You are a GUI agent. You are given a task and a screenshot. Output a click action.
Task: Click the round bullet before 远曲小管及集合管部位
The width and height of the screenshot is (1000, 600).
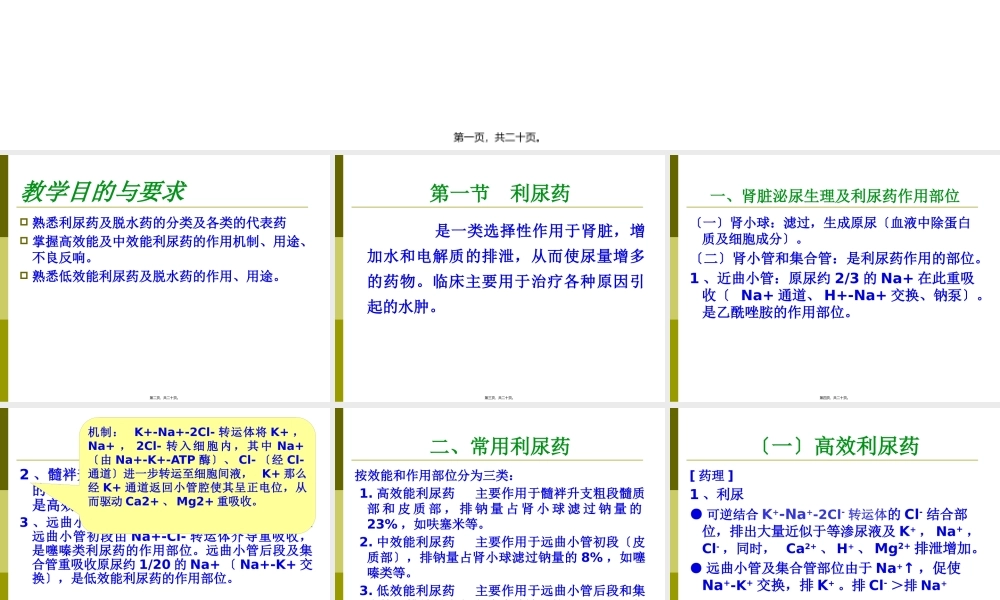(x=696, y=568)
